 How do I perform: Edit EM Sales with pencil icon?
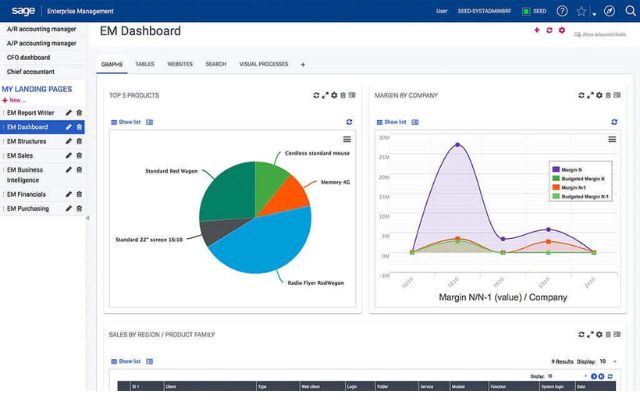tap(69, 156)
